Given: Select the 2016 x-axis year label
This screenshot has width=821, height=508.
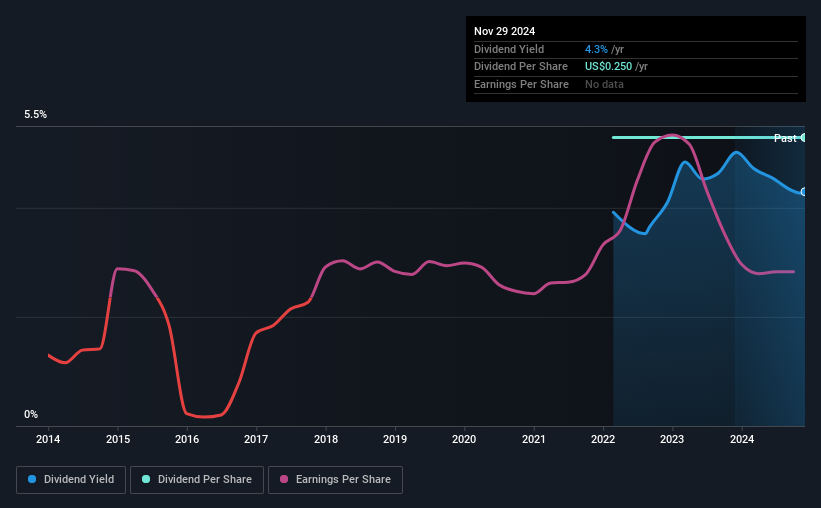Looking at the screenshot, I should (187, 438).
